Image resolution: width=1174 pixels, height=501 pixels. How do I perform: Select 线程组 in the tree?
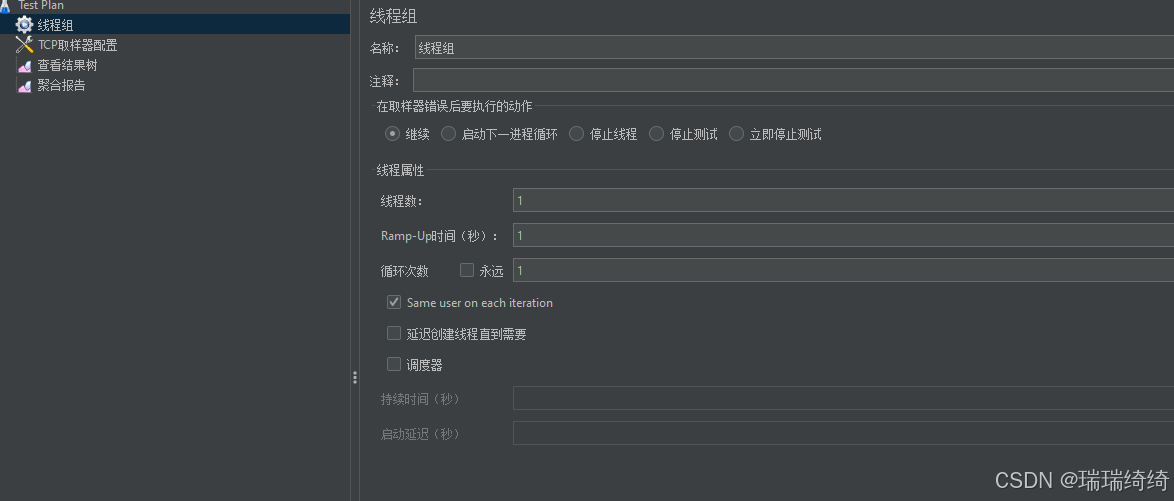[x=55, y=25]
